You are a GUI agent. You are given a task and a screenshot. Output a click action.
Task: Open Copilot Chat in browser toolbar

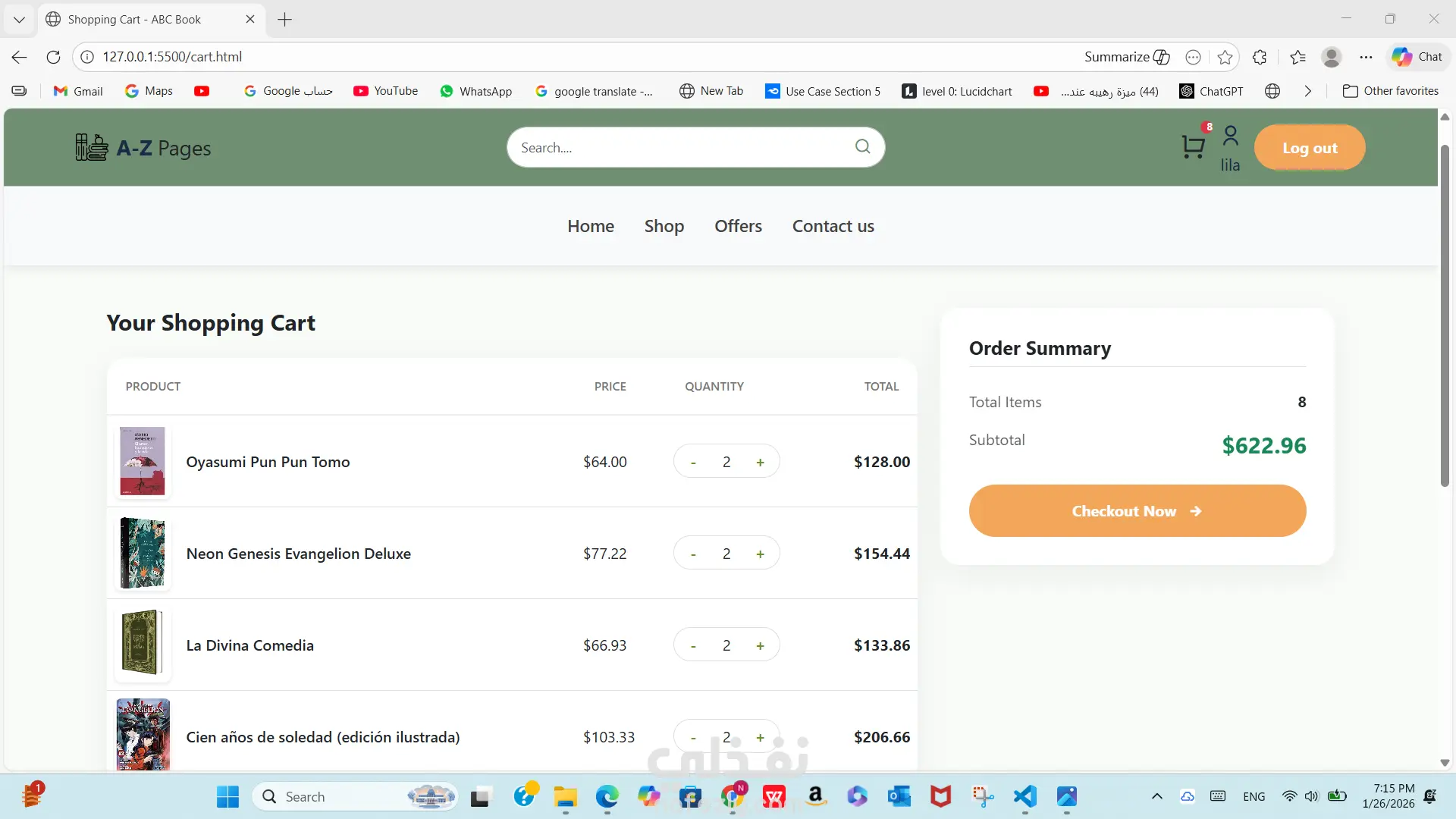1417,57
